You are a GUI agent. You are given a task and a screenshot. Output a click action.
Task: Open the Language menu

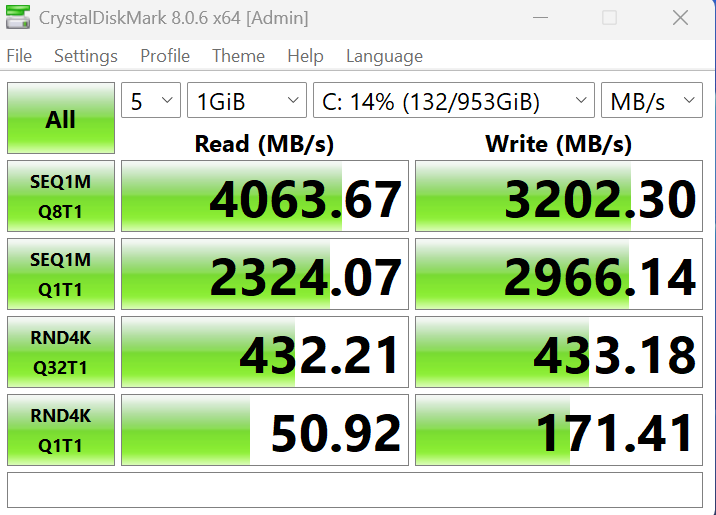coord(384,56)
